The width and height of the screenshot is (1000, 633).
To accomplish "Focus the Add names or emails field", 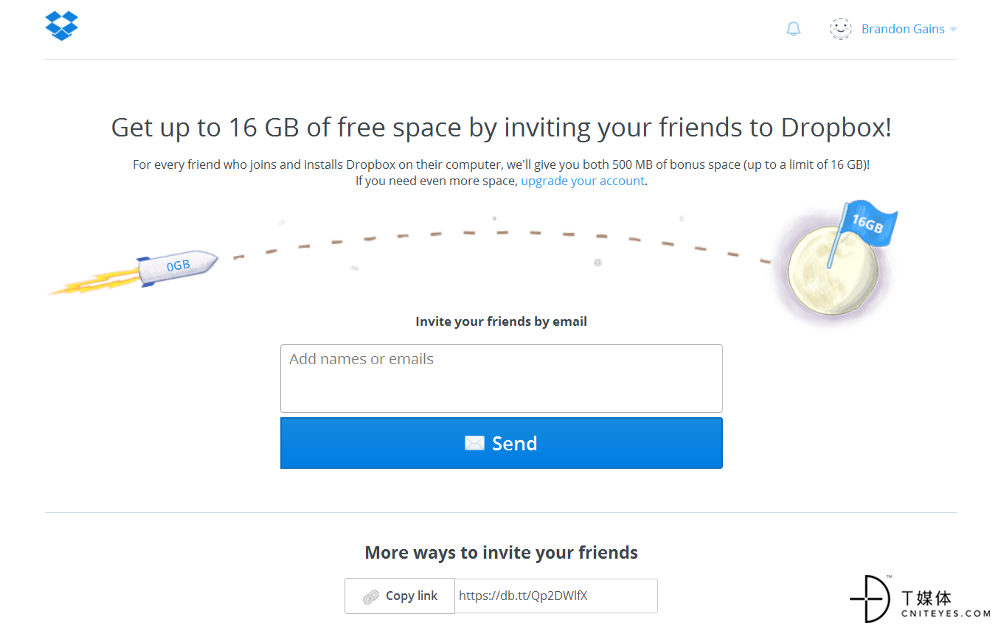I will (501, 379).
